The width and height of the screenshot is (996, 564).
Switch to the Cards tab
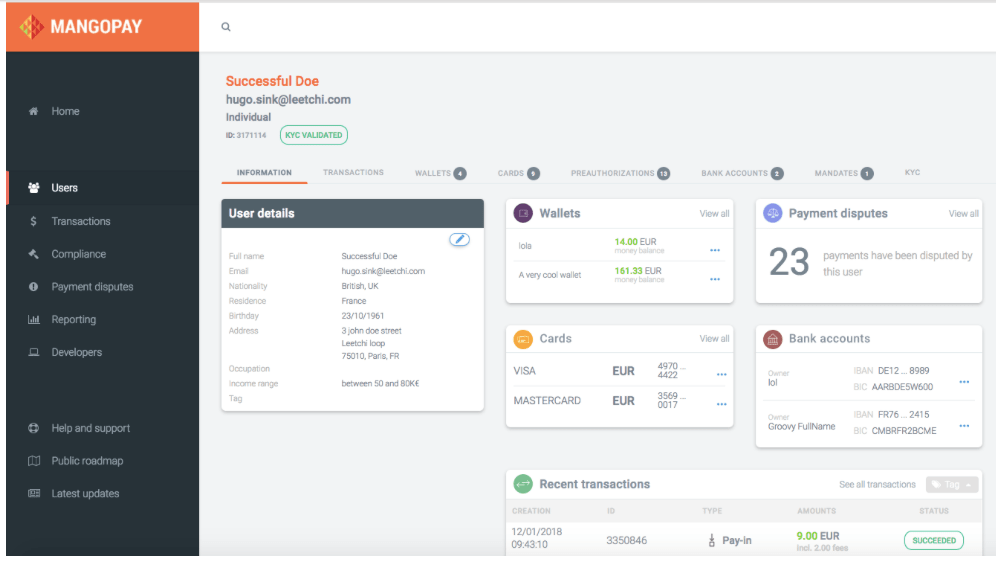coord(518,173)
